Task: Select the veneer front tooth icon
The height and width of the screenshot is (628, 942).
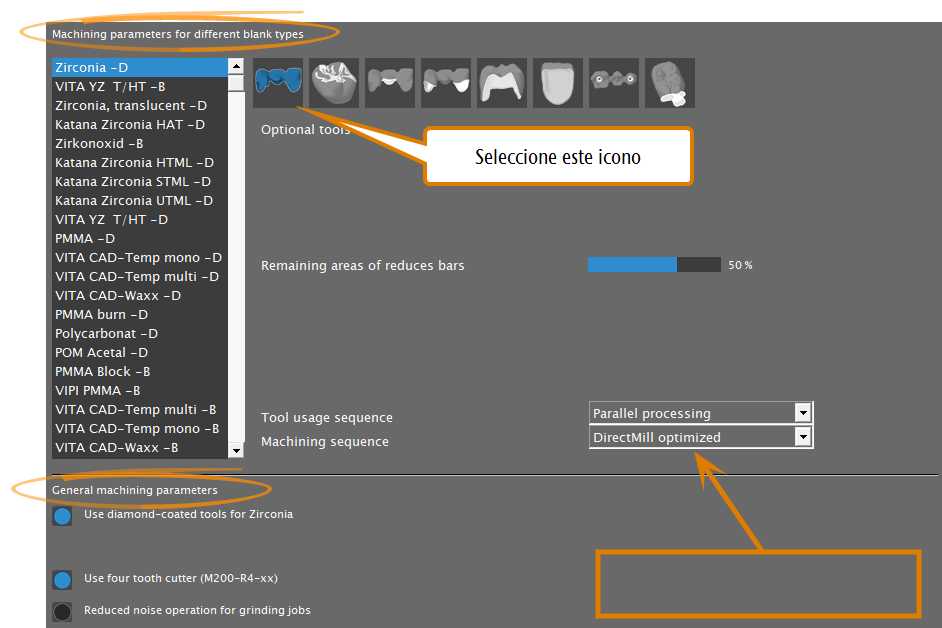Action: pyautogui.click(x=558, y=83)
